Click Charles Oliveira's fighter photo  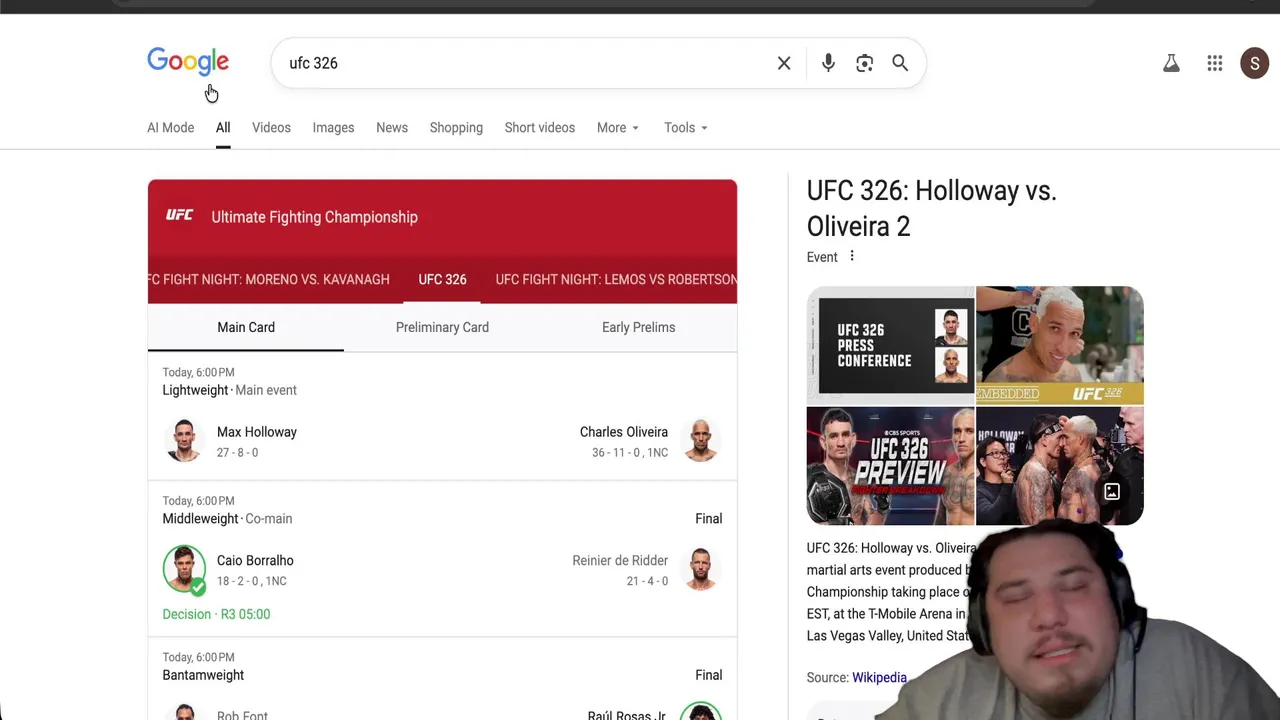pyautogui.click(x=701, y=441)
